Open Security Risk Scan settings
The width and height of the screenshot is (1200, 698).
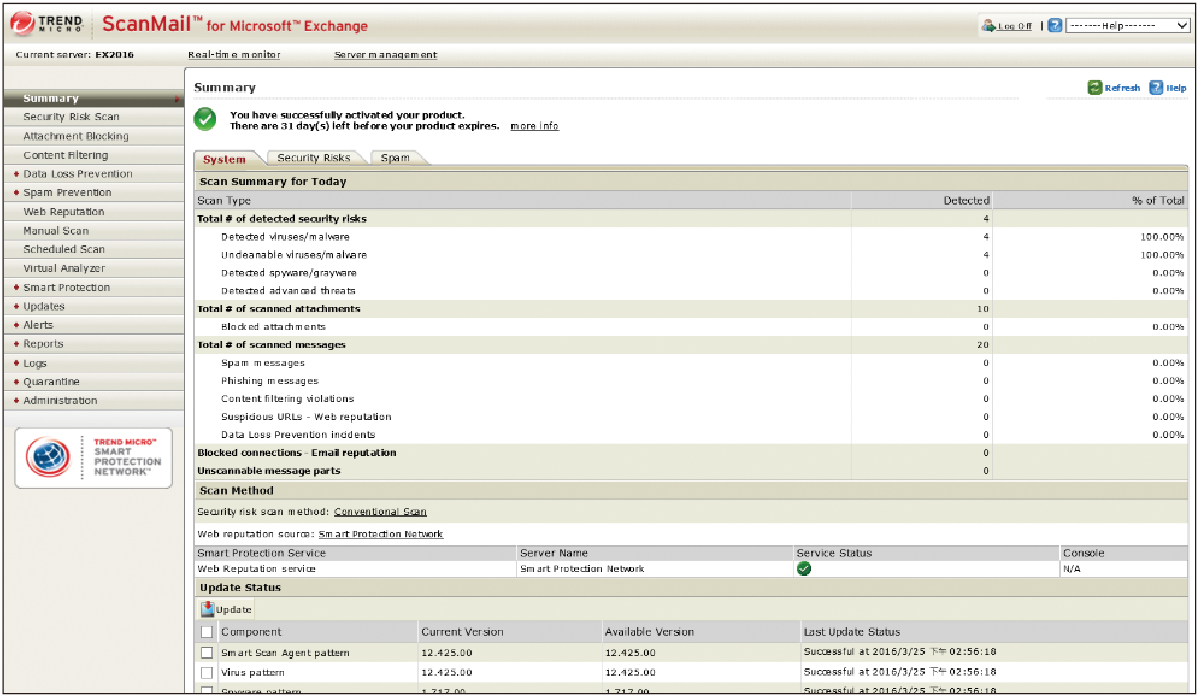pyautogui.click(x=93, y=117)
